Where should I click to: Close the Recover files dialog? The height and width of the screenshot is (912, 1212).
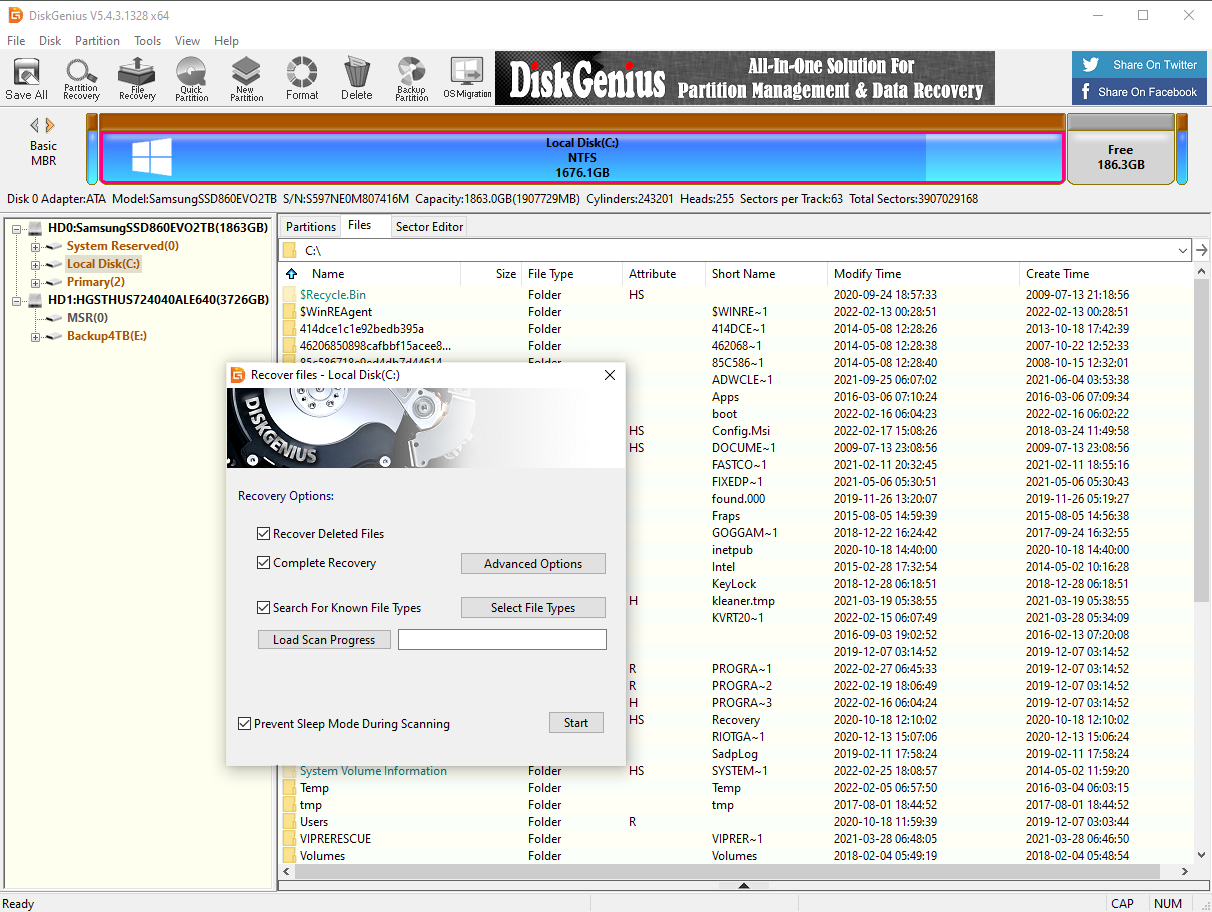610,375
